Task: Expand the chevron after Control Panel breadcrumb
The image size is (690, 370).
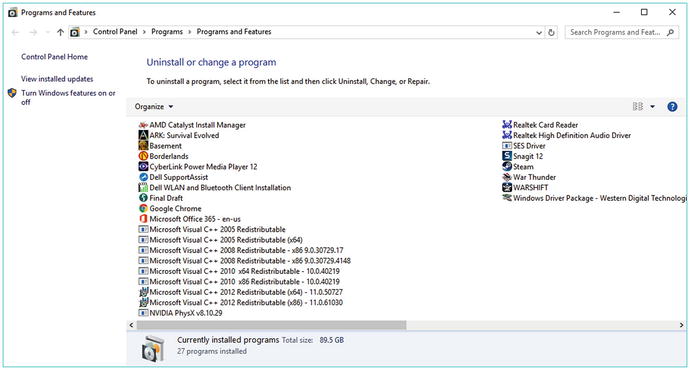Action: coord(144,32)
